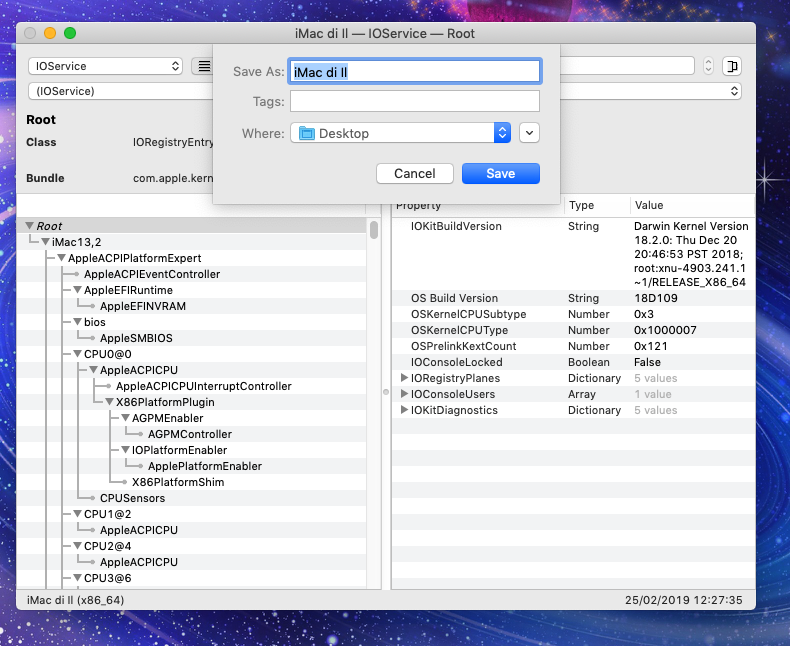Image resolution: width=790 pixels, height=646 pixels.
Task: Click the tree pane vertical scrollbar
Action: coord(374,230)
